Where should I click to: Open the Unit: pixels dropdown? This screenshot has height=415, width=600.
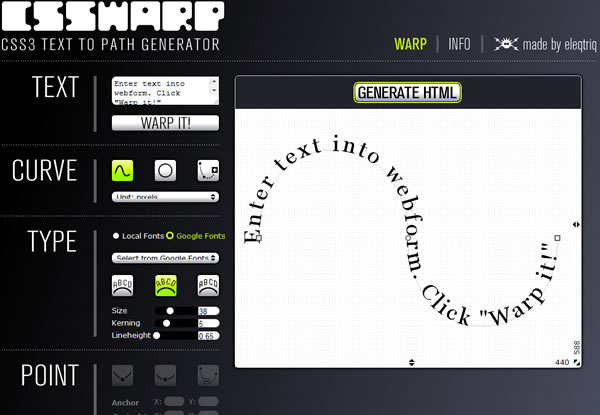pos(165,197)
